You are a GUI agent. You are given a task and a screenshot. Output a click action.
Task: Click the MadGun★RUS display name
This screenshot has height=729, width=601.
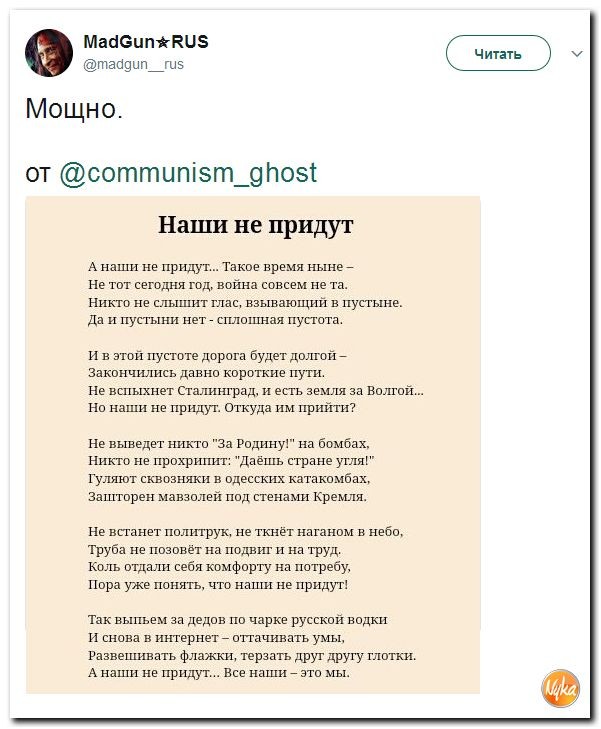145,42
